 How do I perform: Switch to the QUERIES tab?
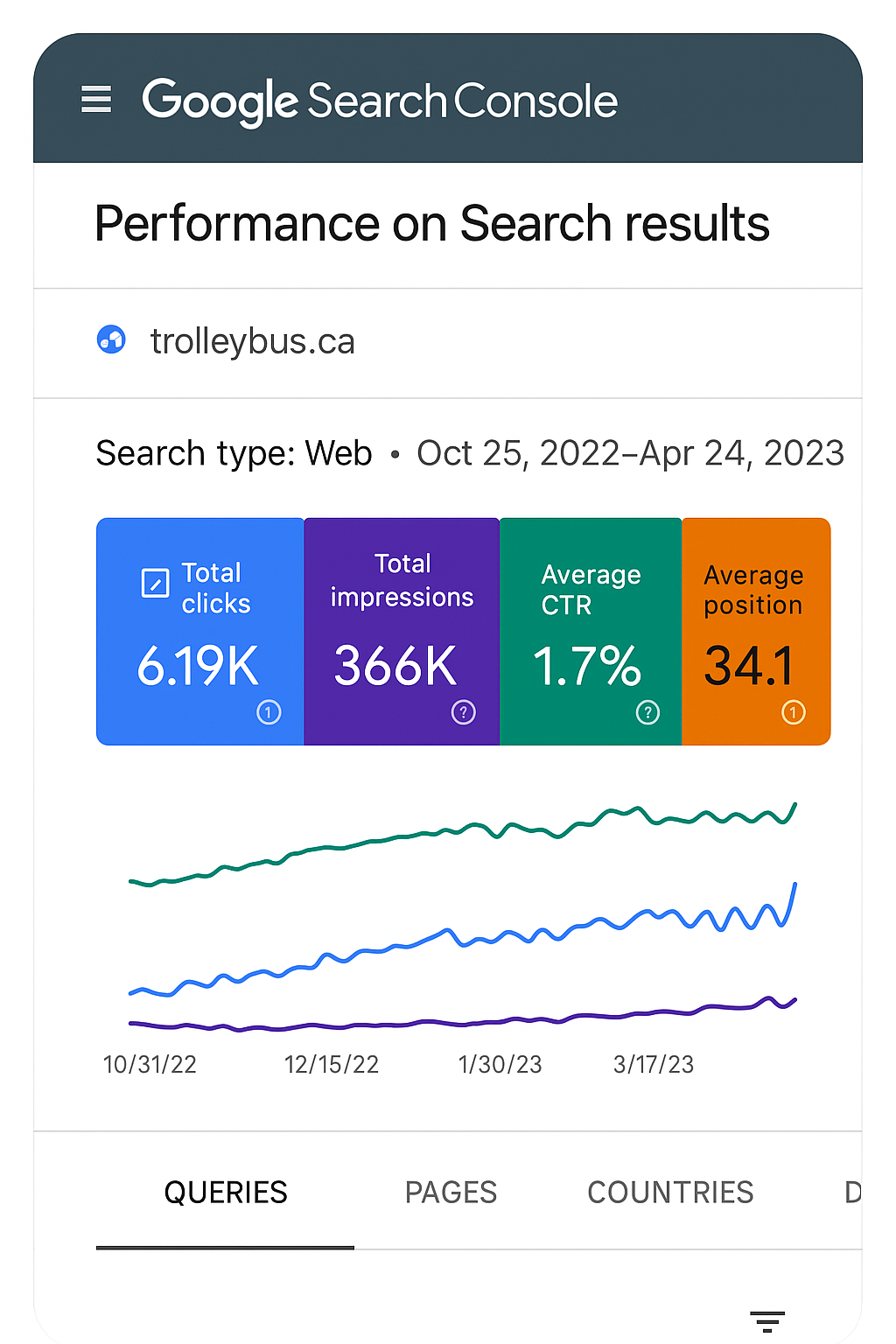[x=226, y=1193]
